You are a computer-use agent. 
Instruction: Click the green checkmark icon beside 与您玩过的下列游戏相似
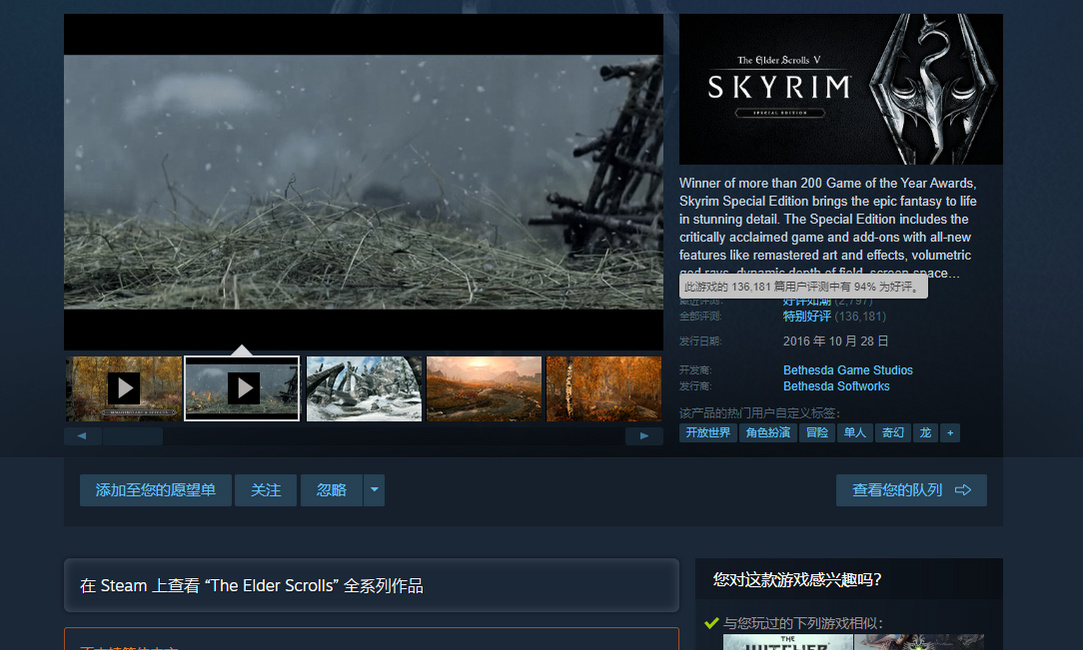click(x=711, y=623)
